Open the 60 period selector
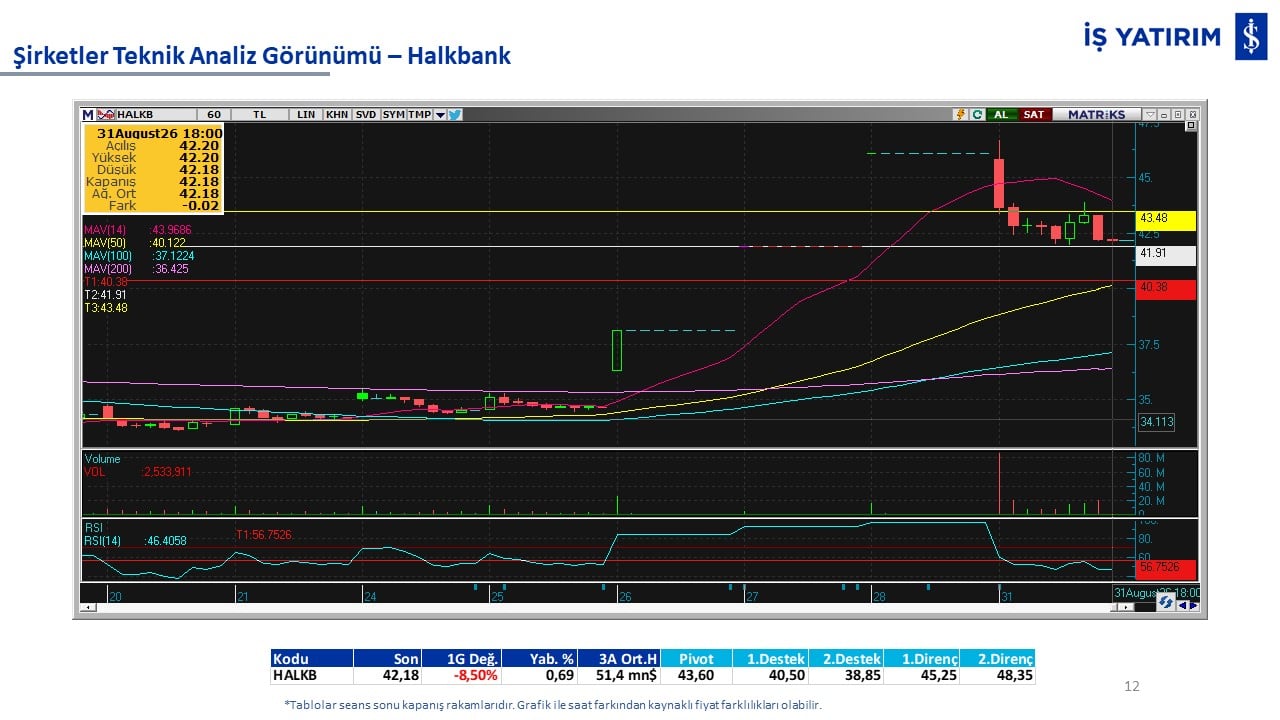 coord(214,114)
